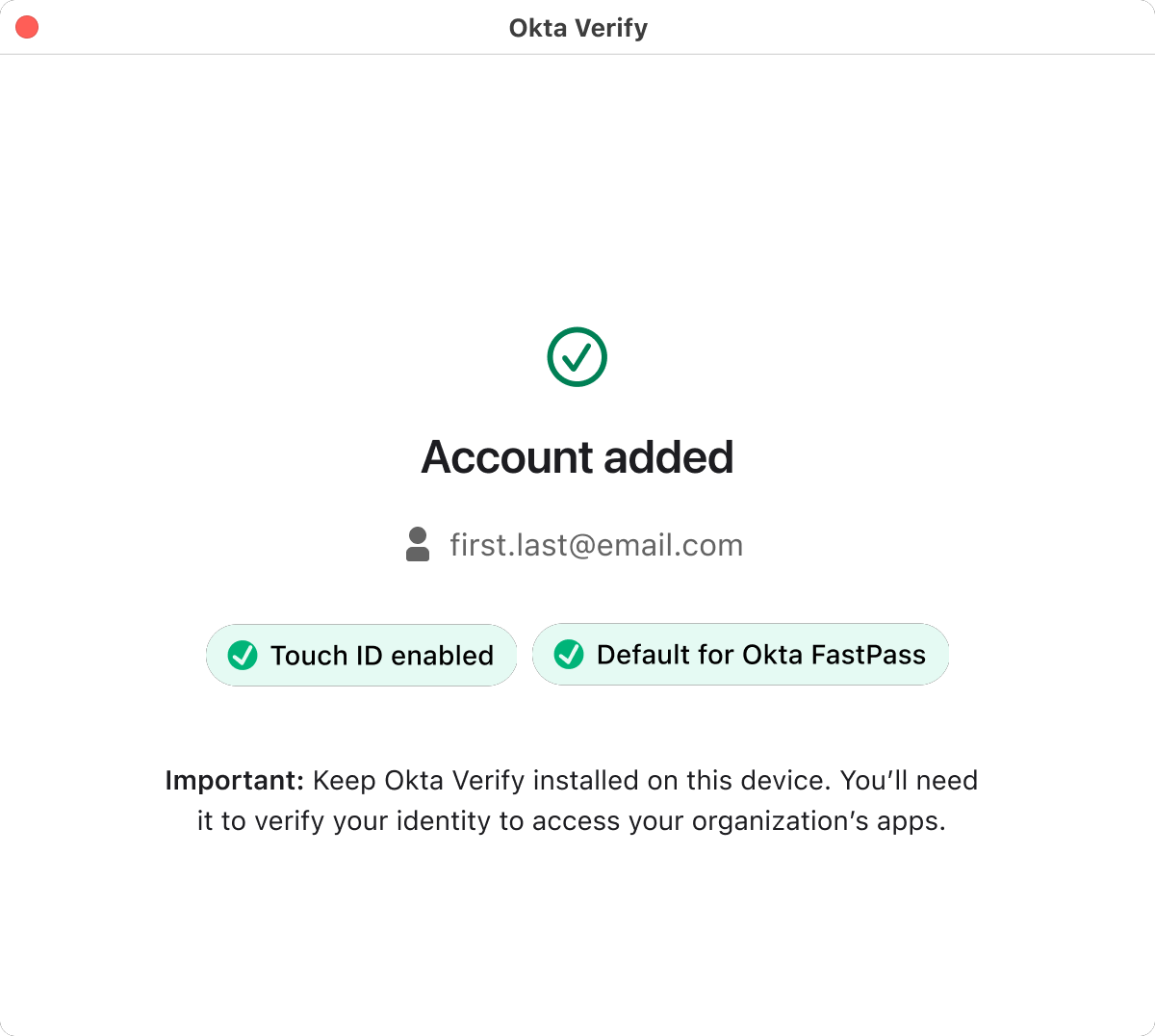The image size is (1155, 1036).
Task: Select the first.last@email.com account address
Action: point(596,545)
